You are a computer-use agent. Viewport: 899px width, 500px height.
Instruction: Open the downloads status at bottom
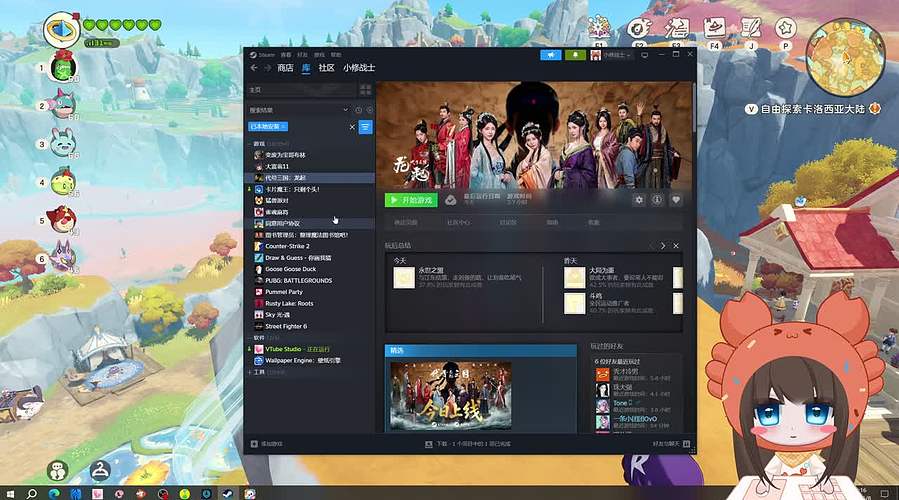coord(468,444)
